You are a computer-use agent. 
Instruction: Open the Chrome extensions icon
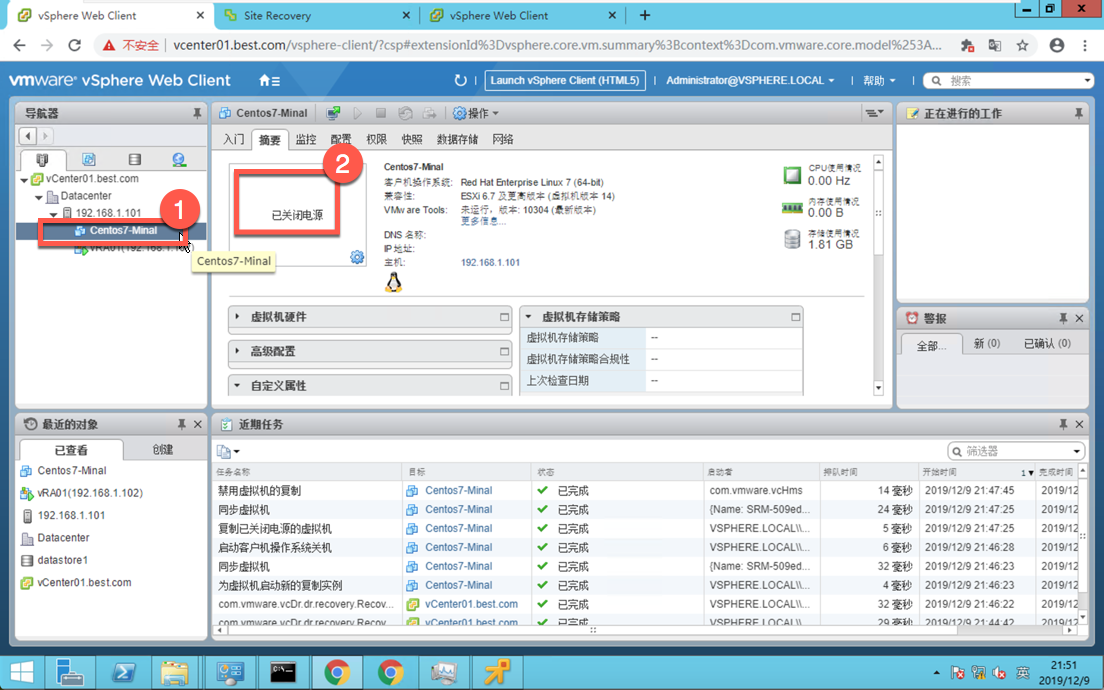pos(967,45)
